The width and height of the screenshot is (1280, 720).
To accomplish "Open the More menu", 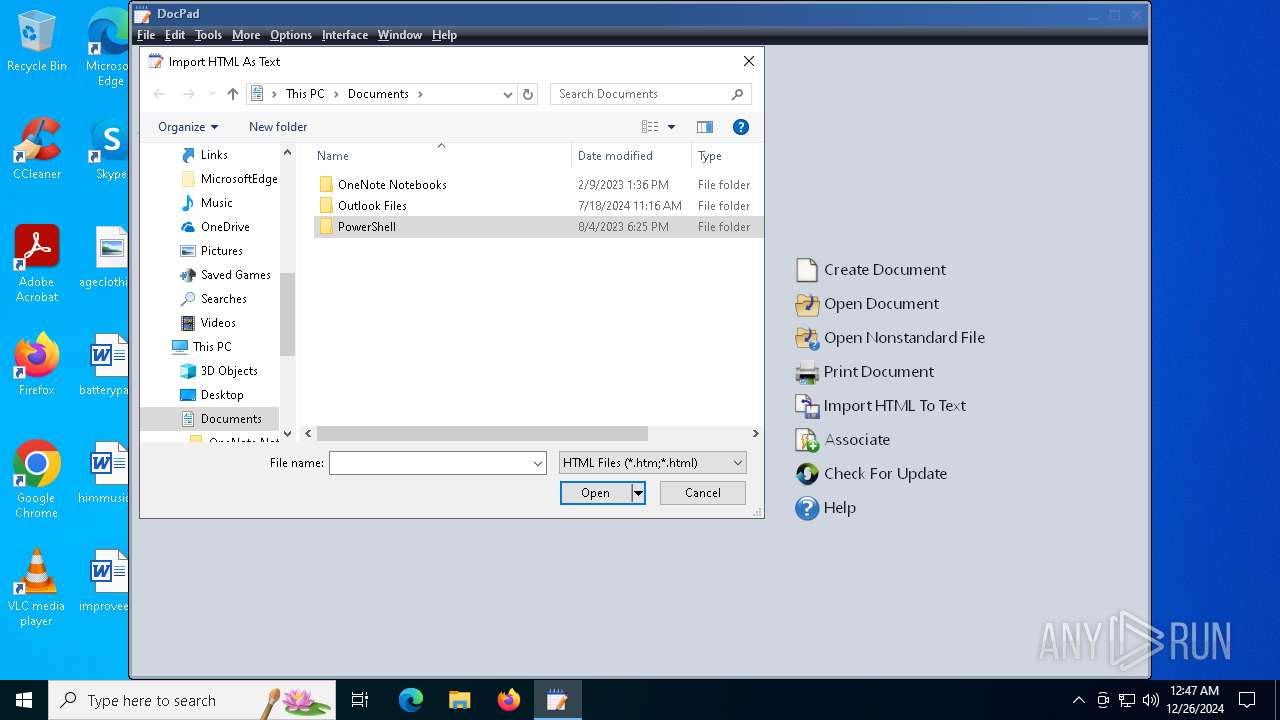I will 246,35.
